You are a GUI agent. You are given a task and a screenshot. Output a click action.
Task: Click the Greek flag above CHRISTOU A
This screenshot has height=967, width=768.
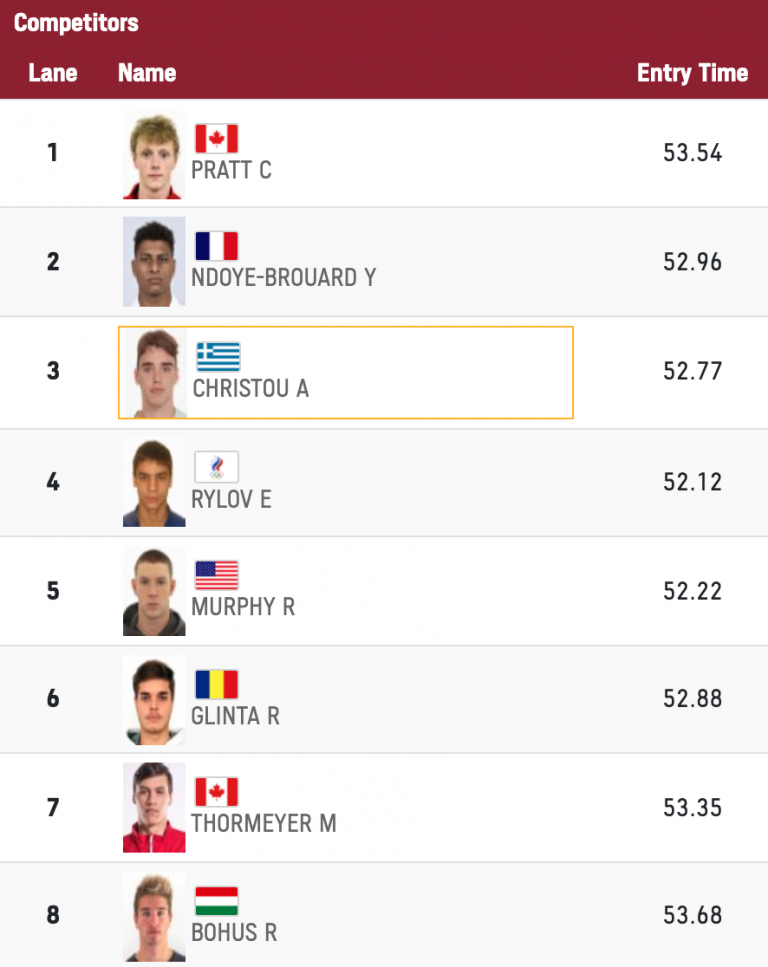tap(218, 356)
